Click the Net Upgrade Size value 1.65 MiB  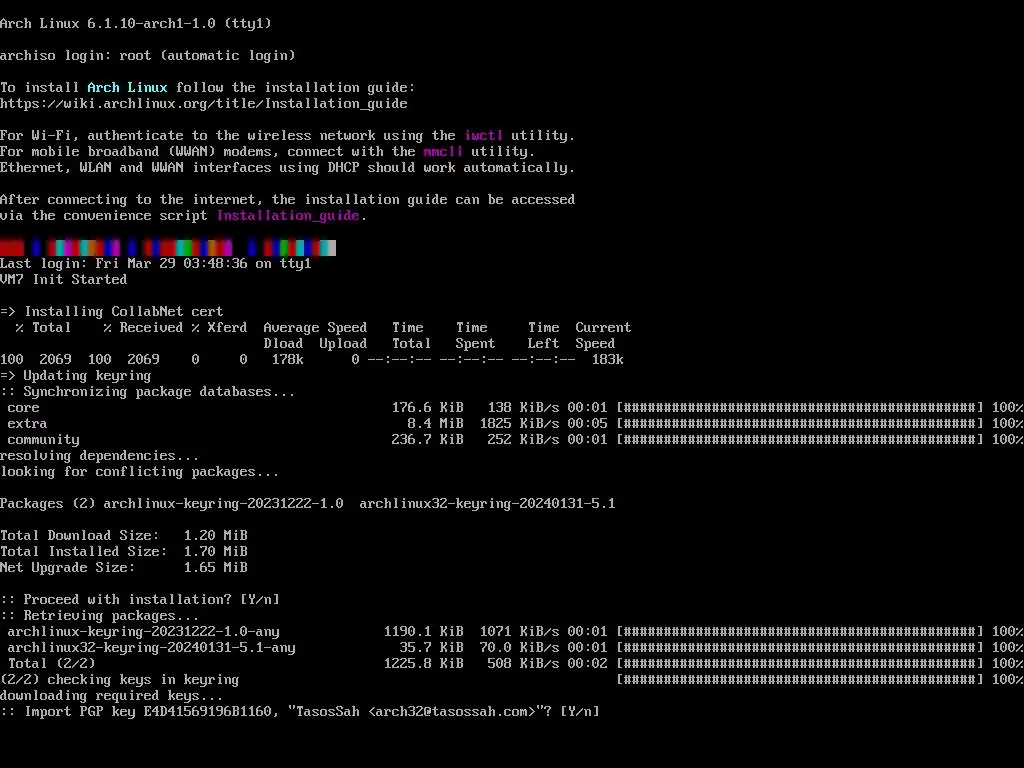pyautogui.click(x=216, y=568)
